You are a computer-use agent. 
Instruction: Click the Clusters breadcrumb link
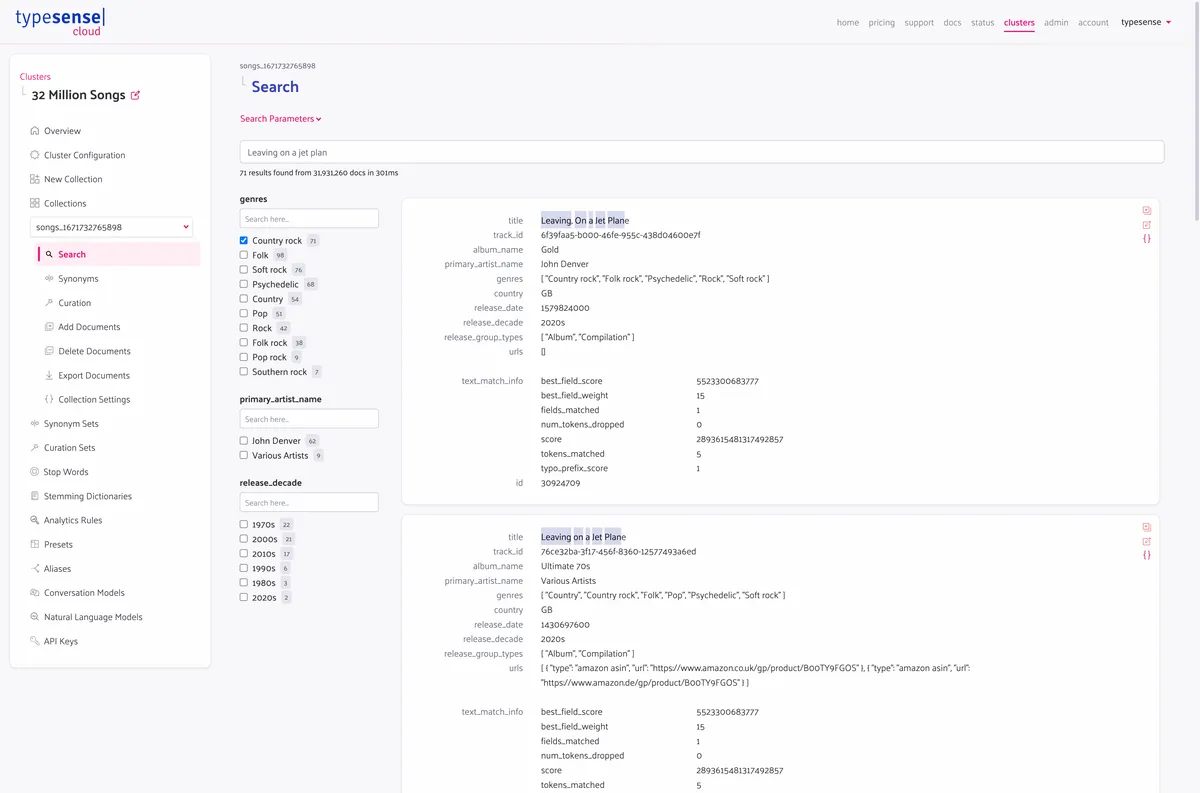click(x=35, y=77)
